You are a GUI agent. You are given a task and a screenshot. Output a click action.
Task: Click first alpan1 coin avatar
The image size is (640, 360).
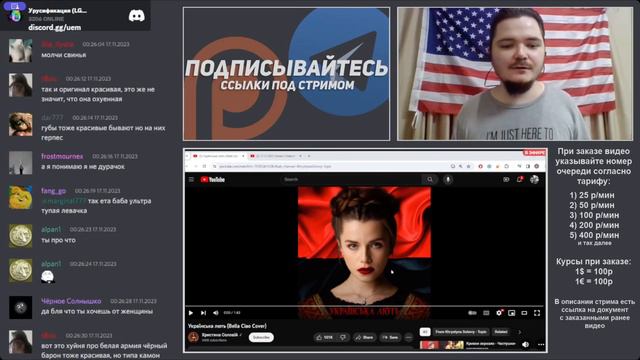coord(20,236)
